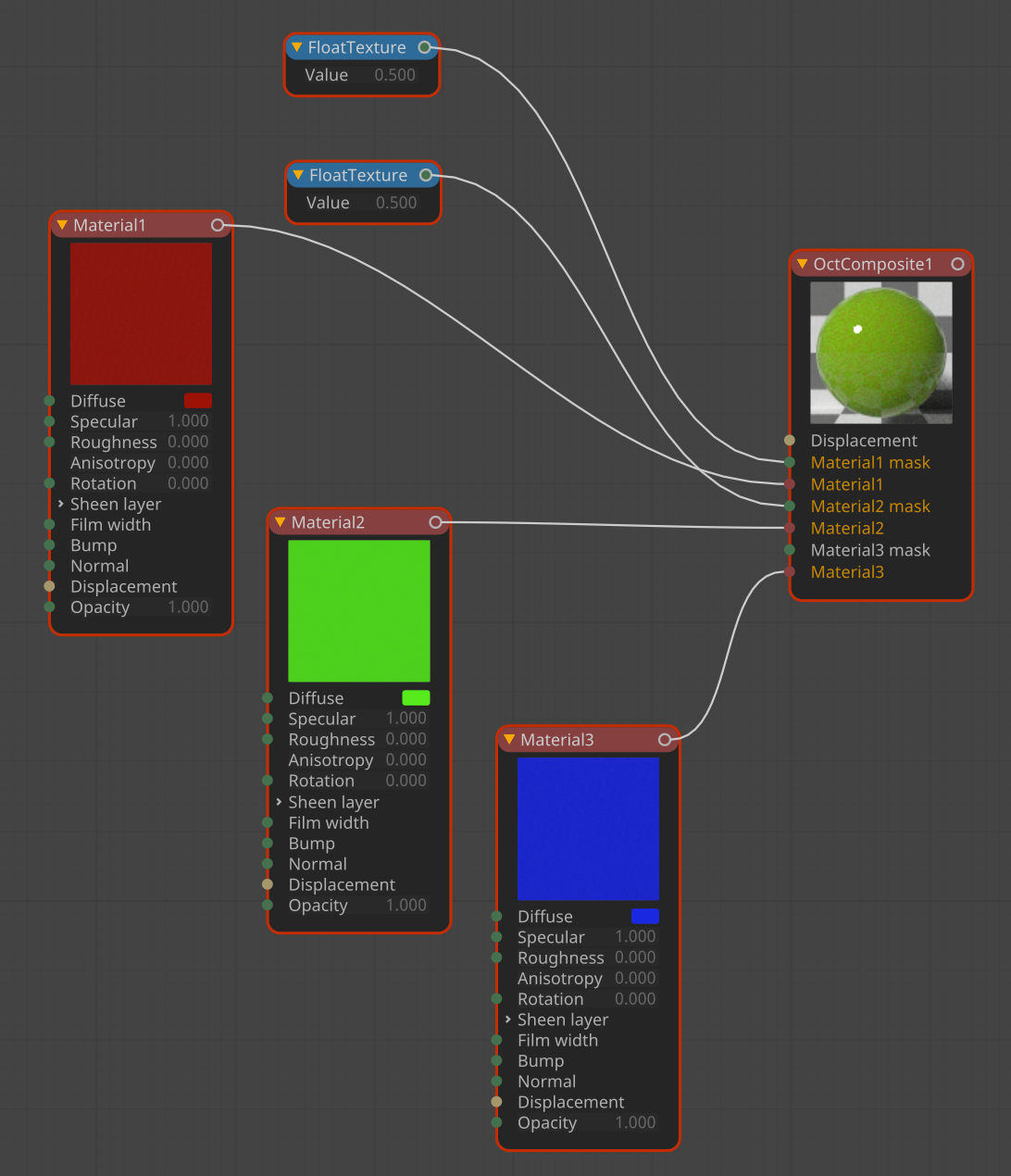1011x1176 pixels.
Task: Click the Material3 mask input socket
Action: click(790, 550)
